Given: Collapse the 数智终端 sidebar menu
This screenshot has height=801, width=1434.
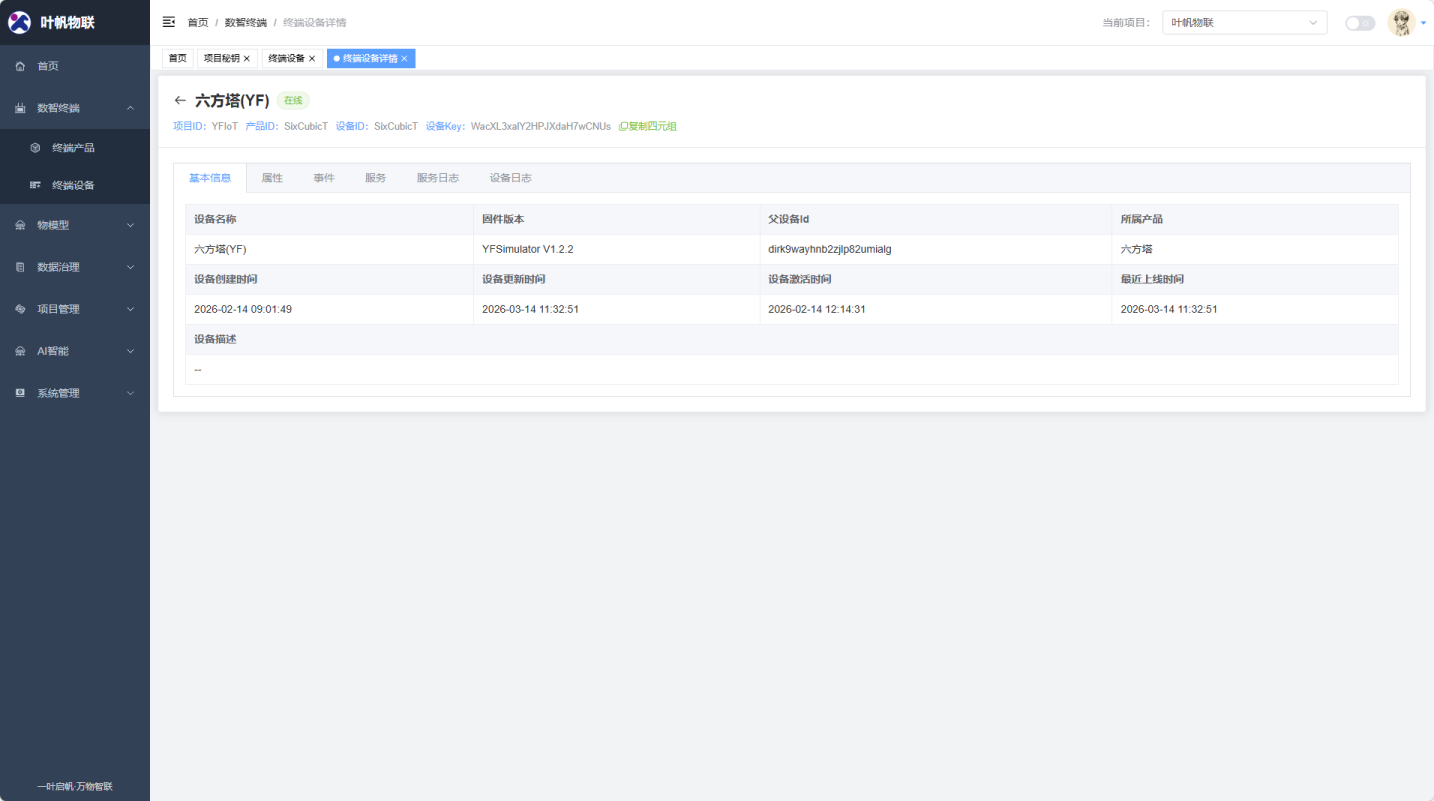Looking at the screenshot, I should [x=75, y=108].
